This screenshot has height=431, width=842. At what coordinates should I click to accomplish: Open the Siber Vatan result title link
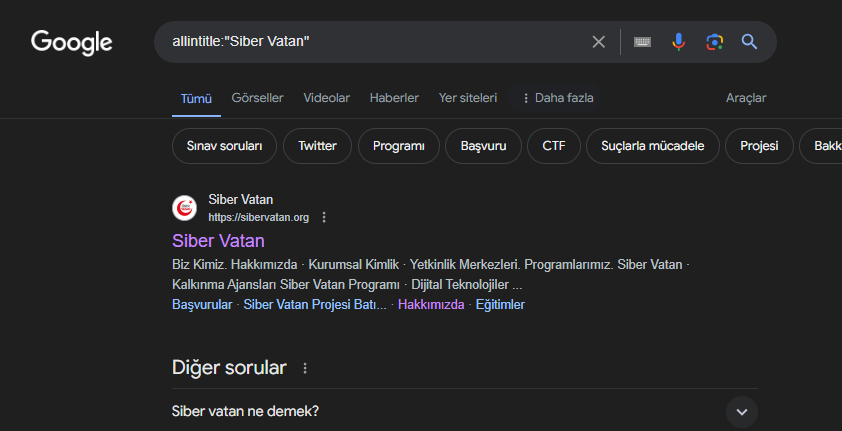218,241
